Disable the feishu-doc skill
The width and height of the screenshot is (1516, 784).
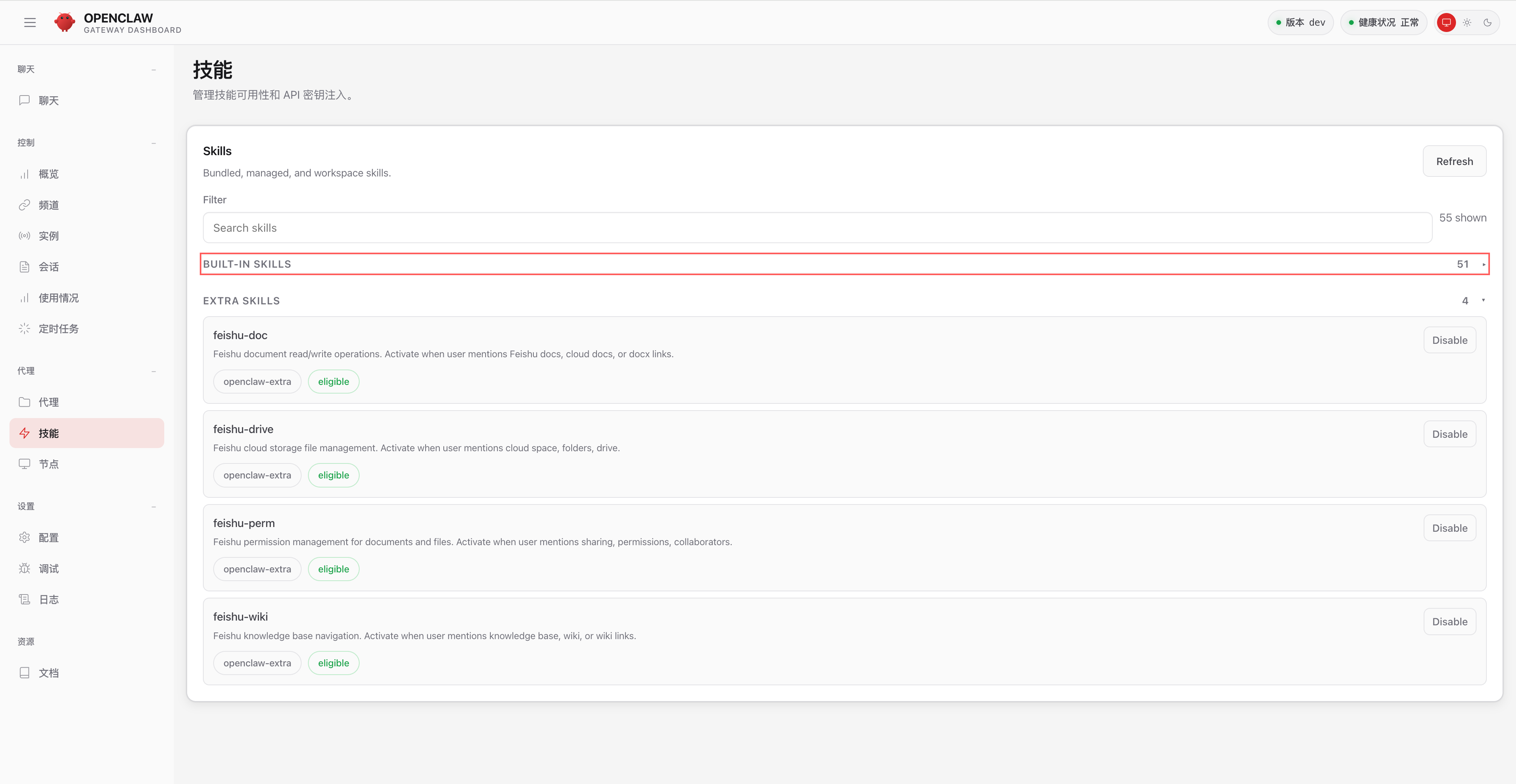1450,339
